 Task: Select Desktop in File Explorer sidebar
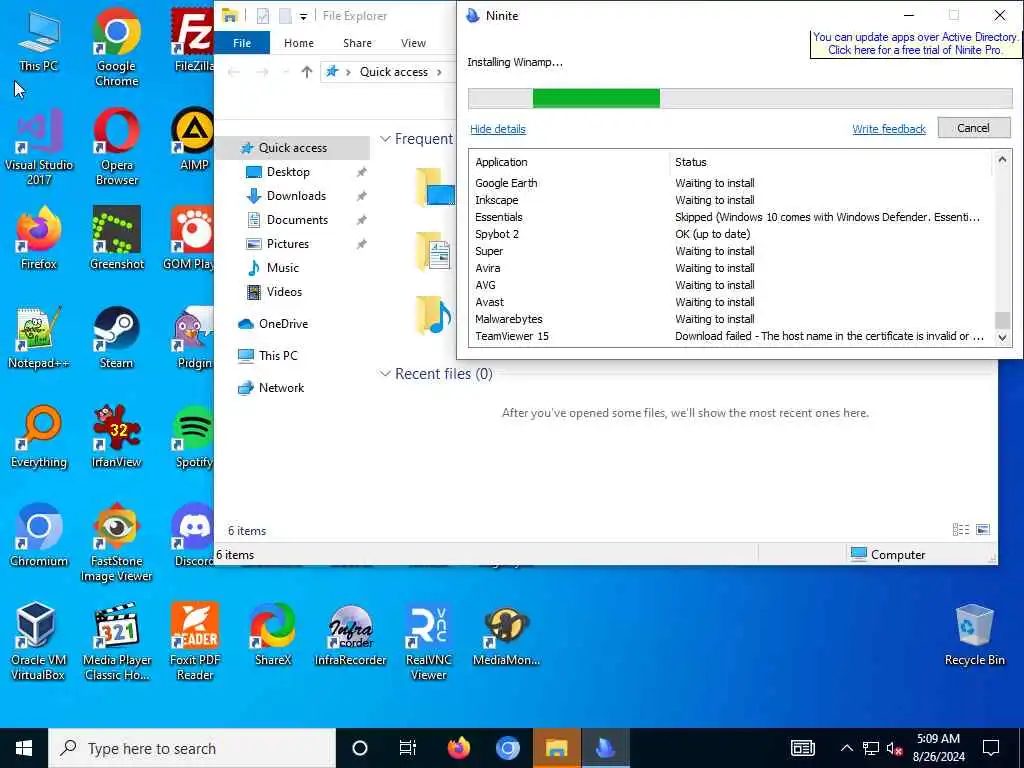288,172
